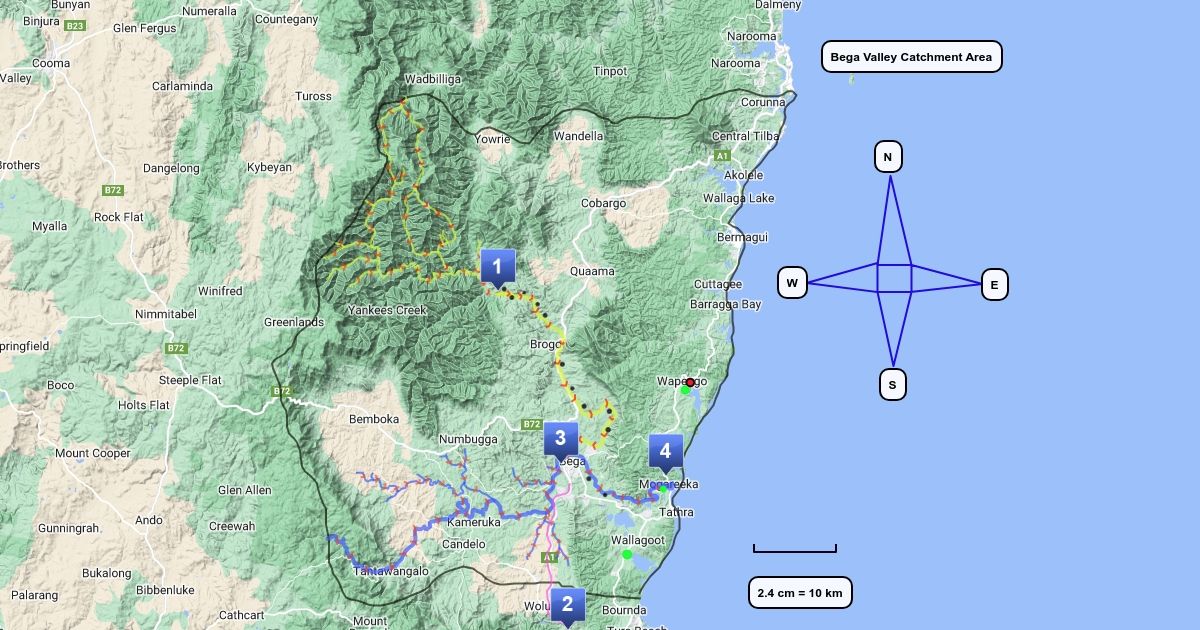
Task: Click the Bemboka town label
Action: pyautogui.click(x=373, y=419)
